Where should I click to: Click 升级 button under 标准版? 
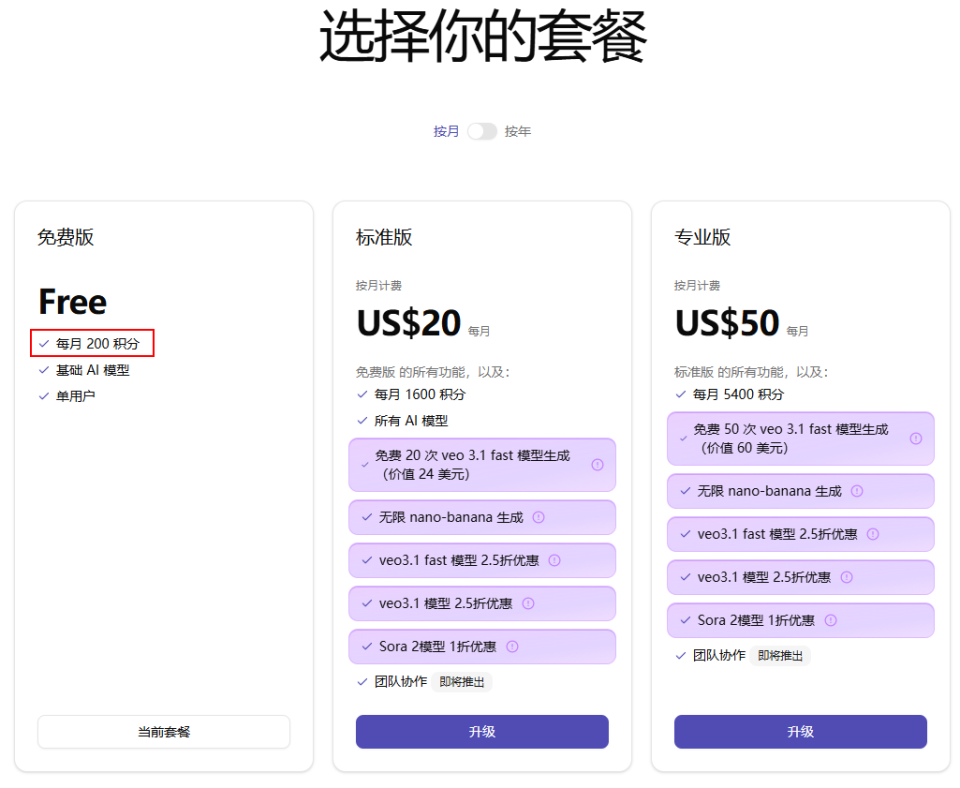coord(482,731)
